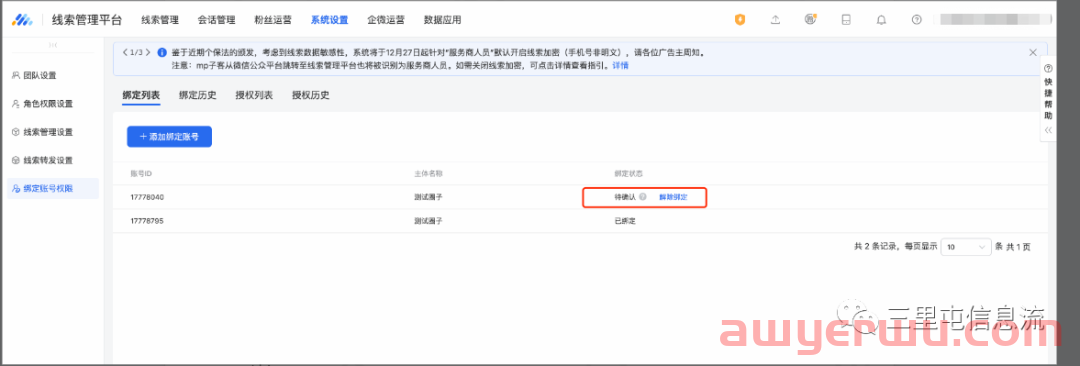
Task: Click the help icon next to 待确认
Action: [642, 197]
